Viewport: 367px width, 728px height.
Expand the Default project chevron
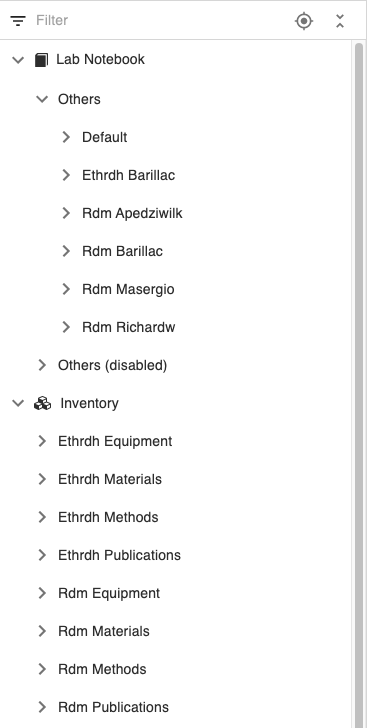coord(66,137)
